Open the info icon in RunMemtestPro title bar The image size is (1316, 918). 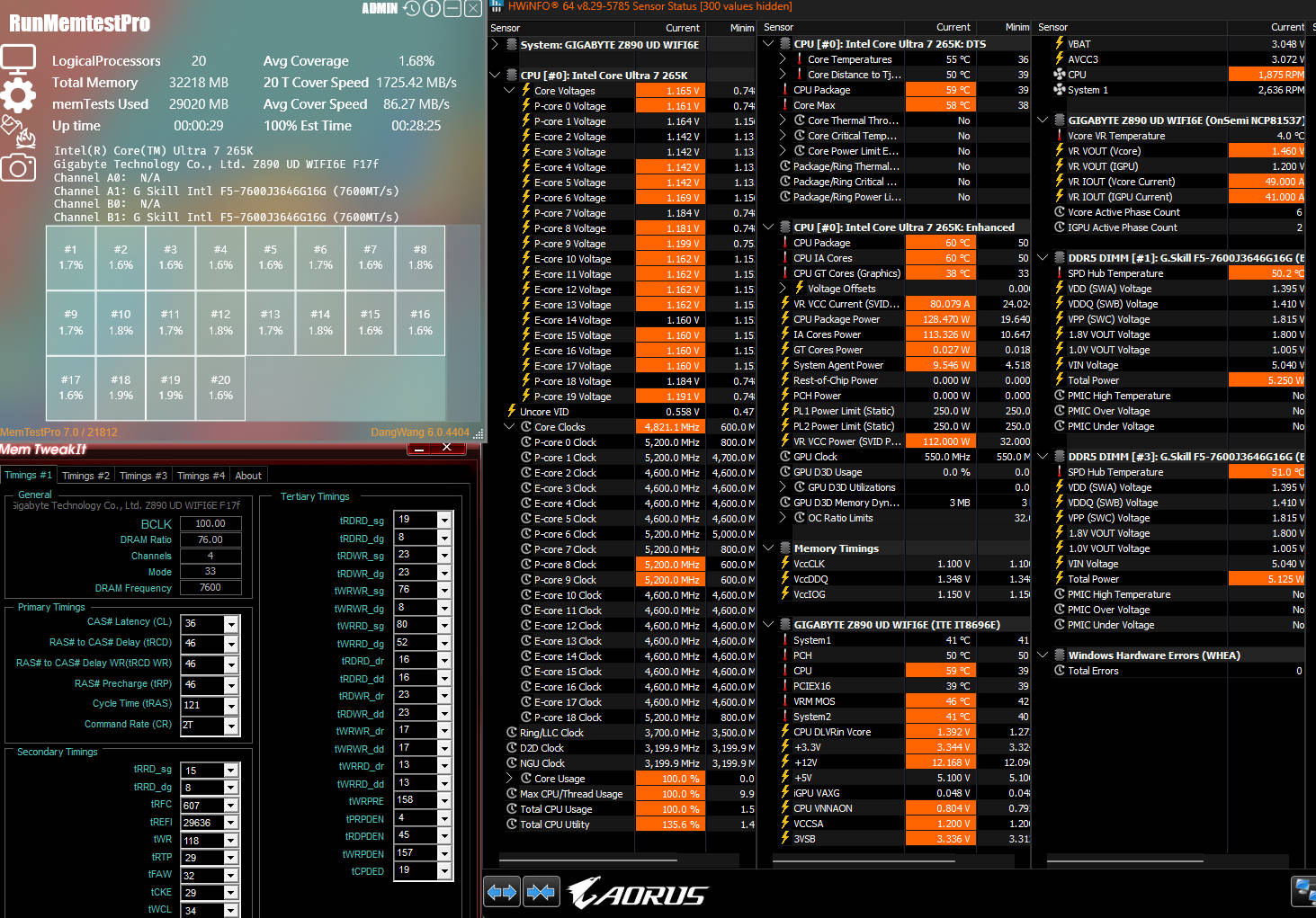[x=432, y=9]
